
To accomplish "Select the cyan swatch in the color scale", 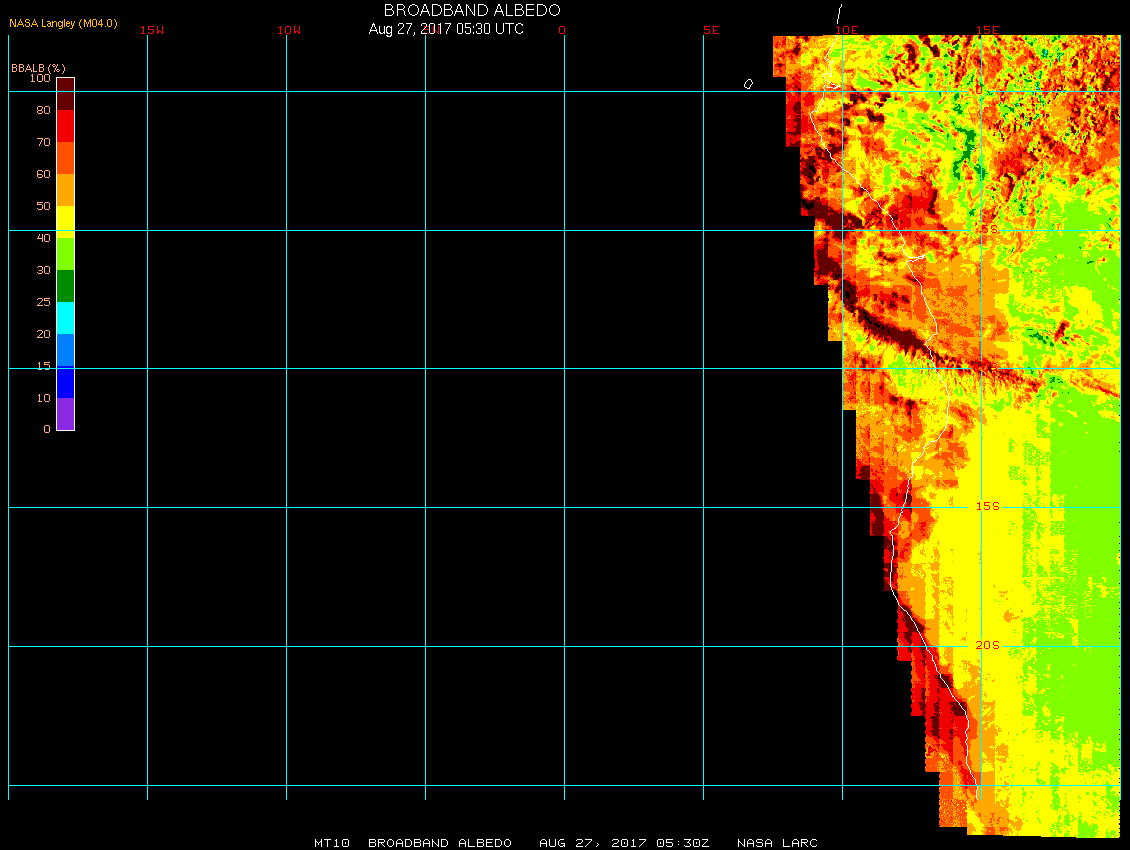I will coord(65,318).
